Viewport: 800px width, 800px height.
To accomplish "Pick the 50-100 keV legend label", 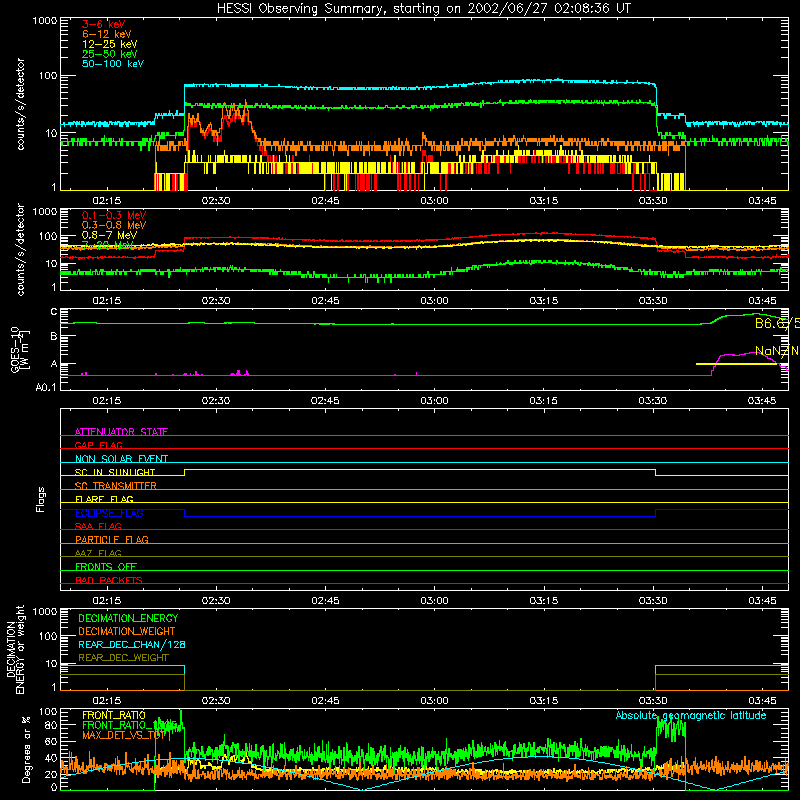I will 113,64.
